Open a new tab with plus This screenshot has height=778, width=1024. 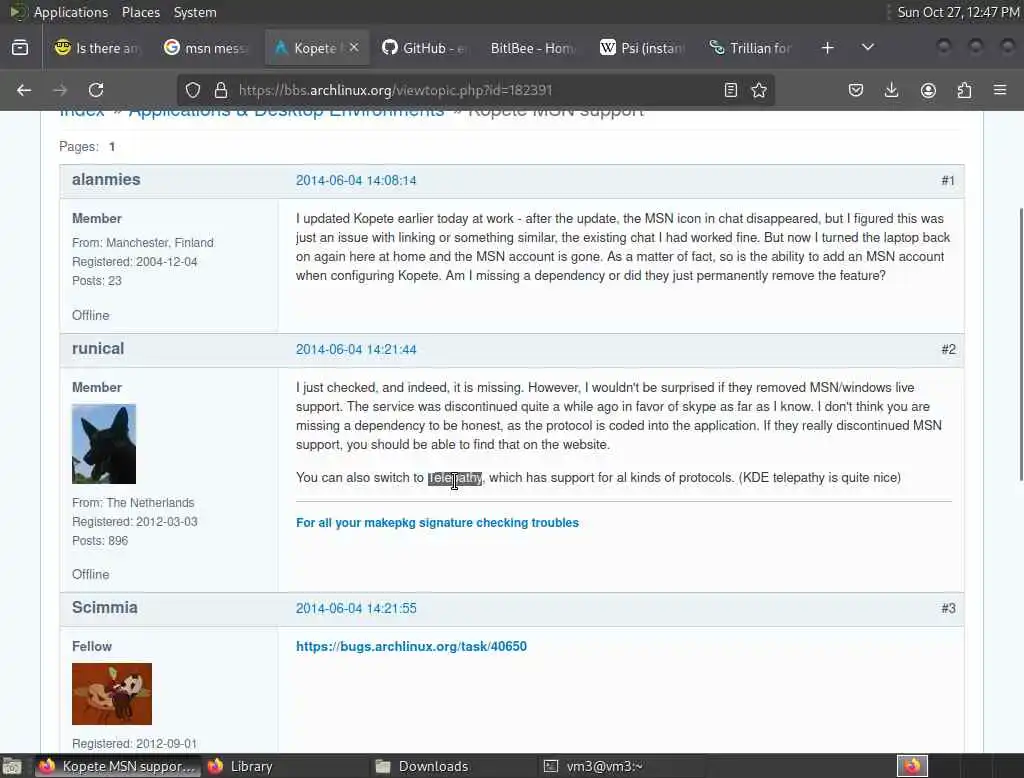[827, 48]
